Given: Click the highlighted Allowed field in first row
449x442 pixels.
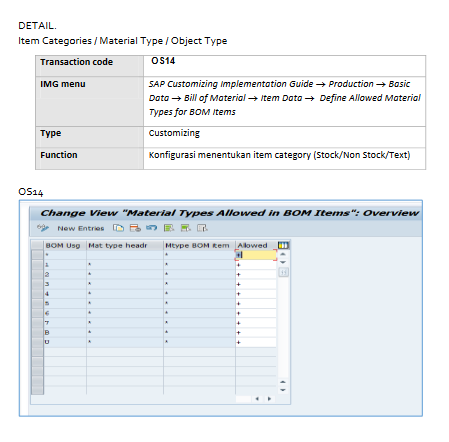Looking at the screenshot, I should click(256, 255).
